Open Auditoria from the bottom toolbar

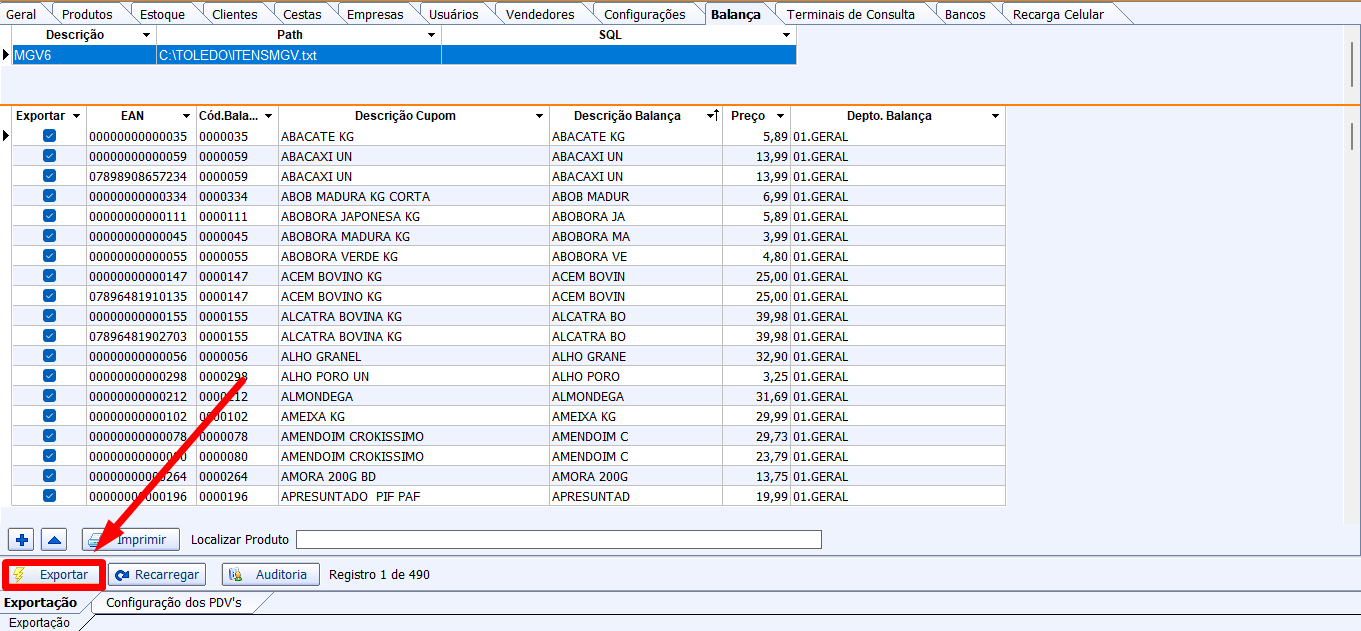point(271,575)
